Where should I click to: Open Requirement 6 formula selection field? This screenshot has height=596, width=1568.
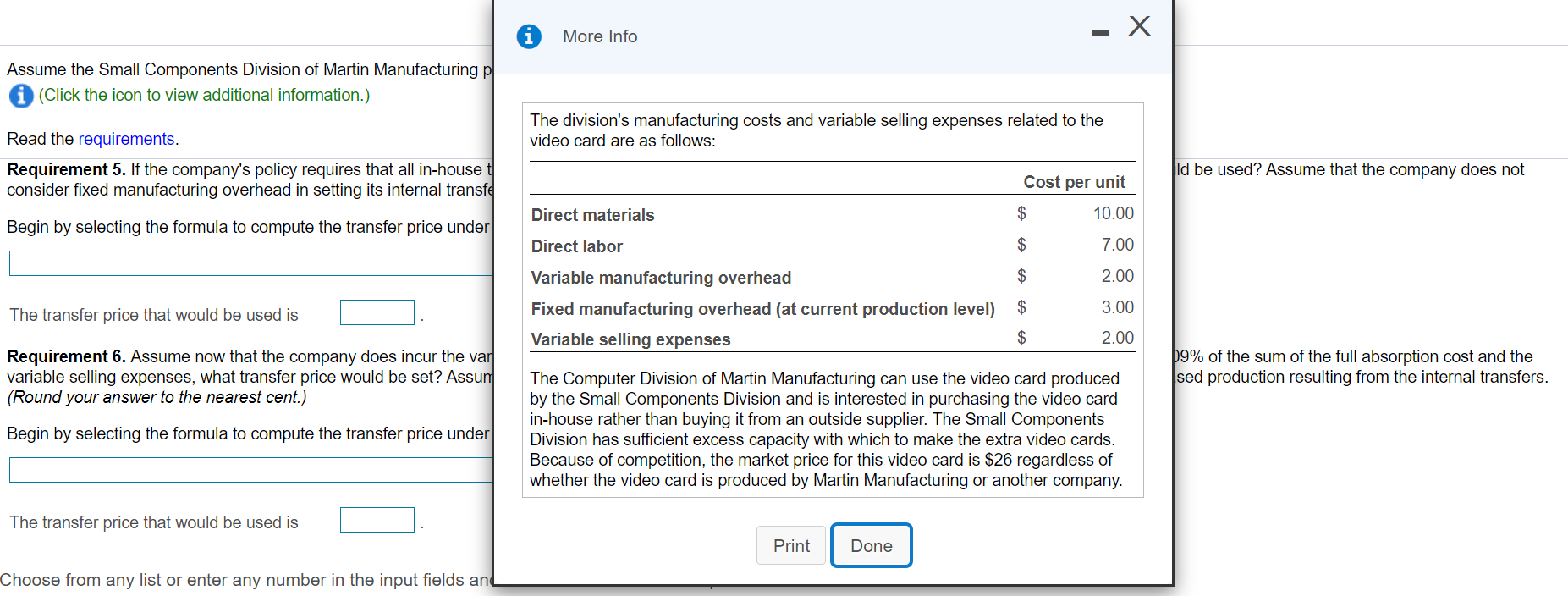(250, 470)
